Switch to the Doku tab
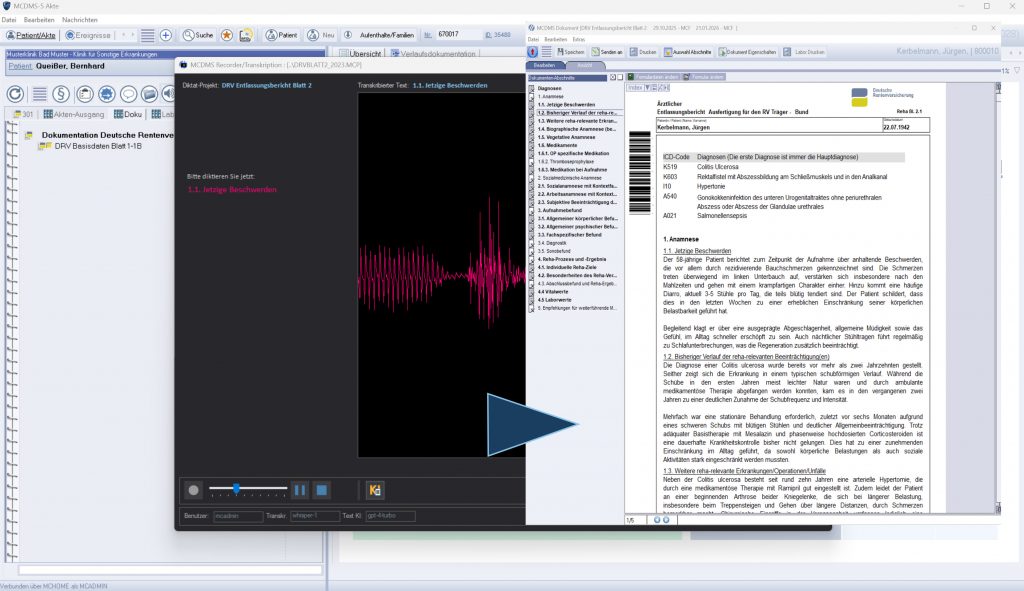The image size is (1024, 591). point(128,114)
